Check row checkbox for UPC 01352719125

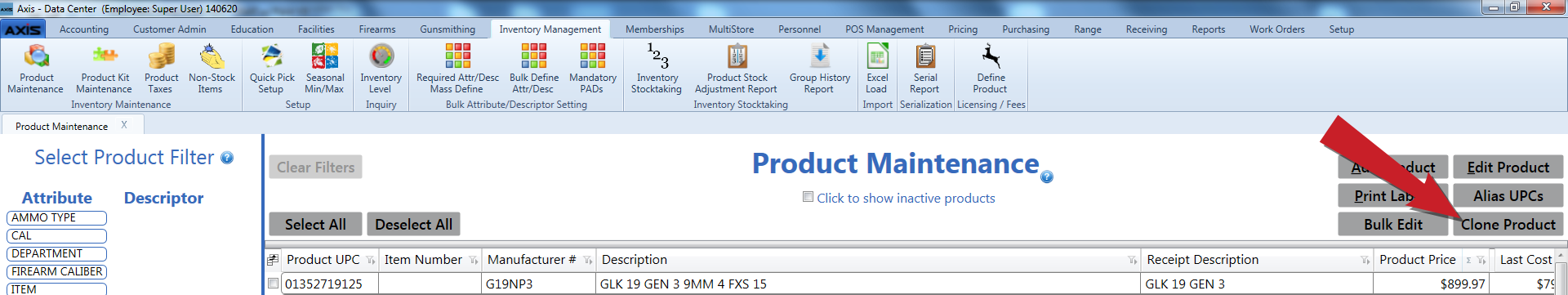click(273, 284)
